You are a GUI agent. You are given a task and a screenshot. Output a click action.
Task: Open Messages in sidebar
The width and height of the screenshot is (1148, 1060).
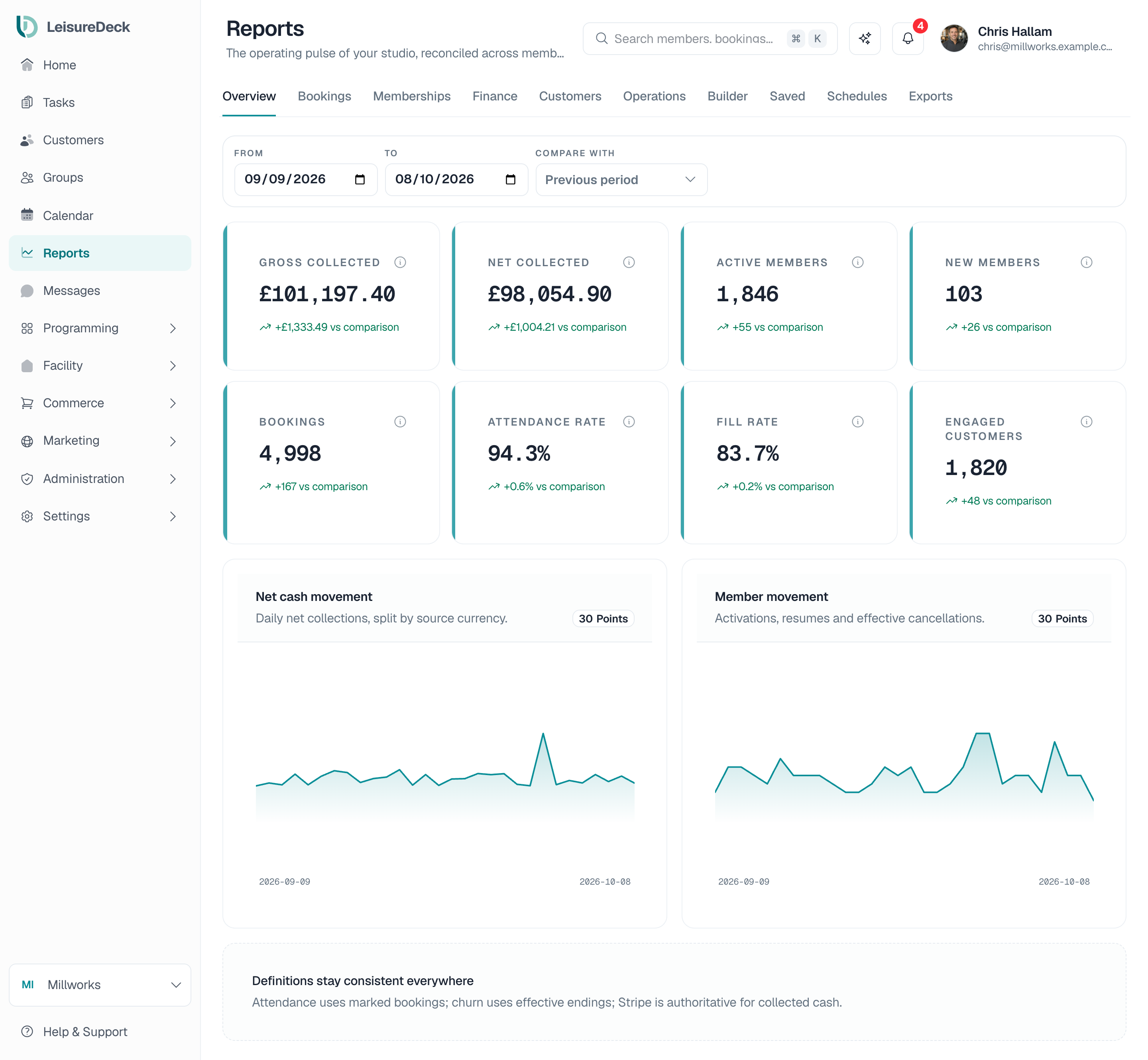pyautogui.click(x=100, y=290)
